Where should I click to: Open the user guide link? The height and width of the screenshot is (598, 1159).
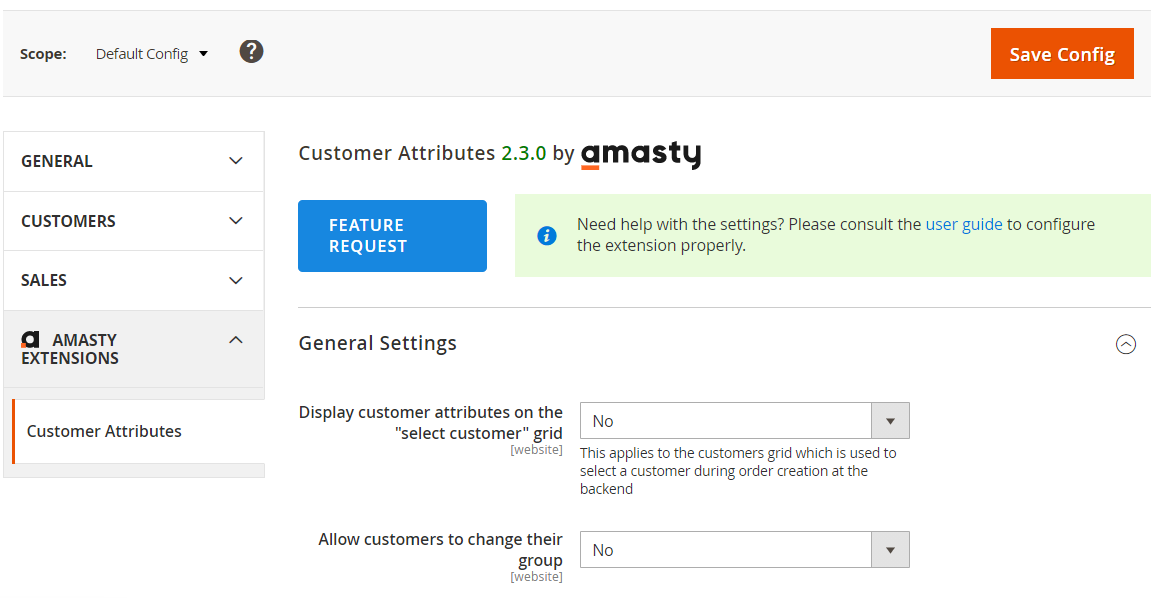[964, 224]
